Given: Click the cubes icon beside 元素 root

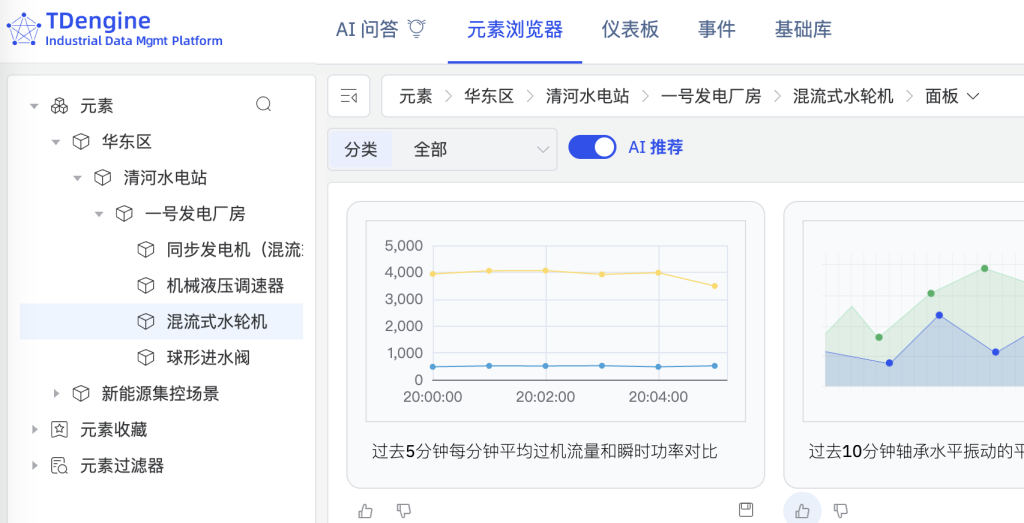Looking at the screenshot, I should 59,106.
